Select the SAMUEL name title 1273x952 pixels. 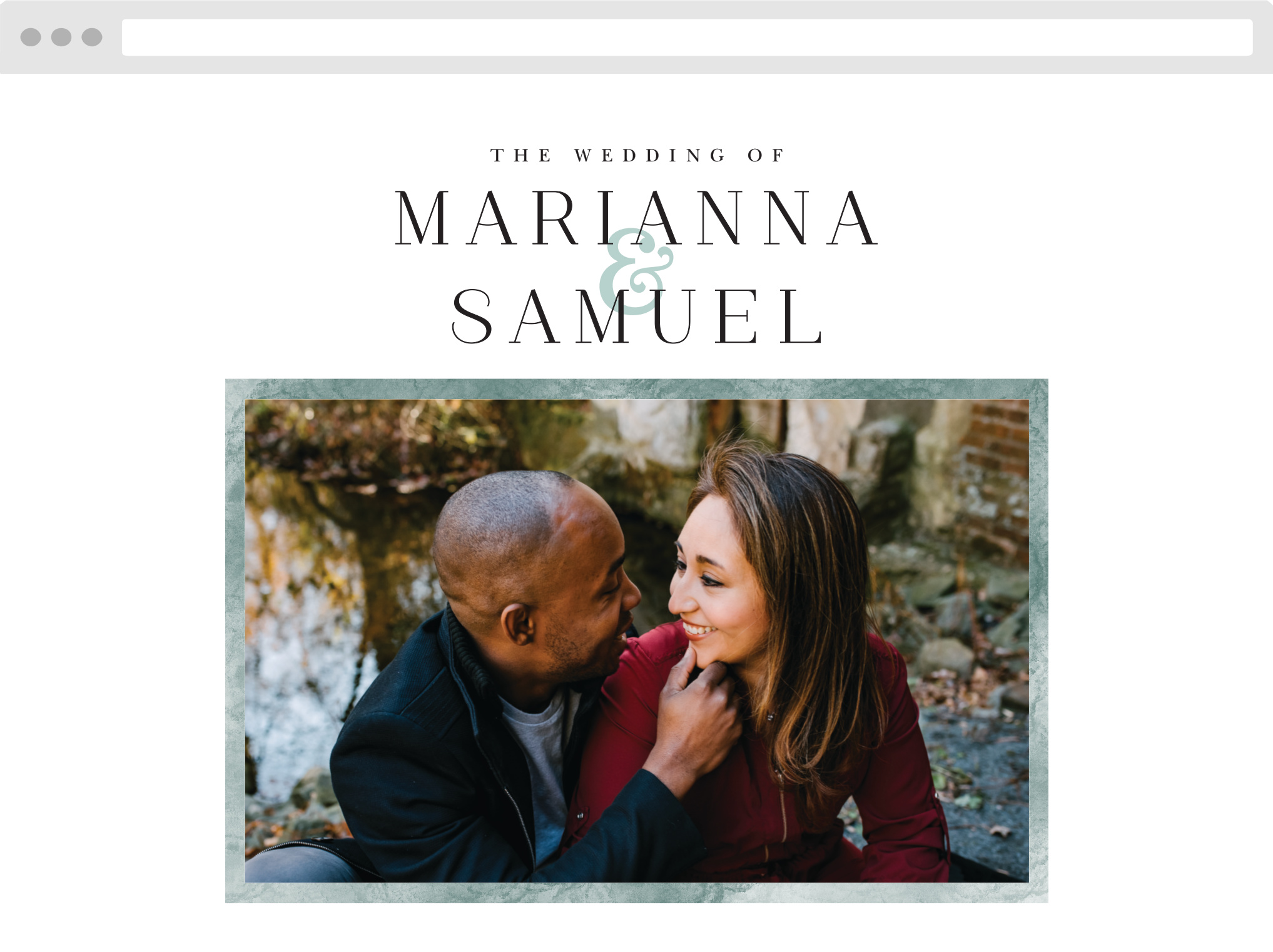(x=637, y=315)
